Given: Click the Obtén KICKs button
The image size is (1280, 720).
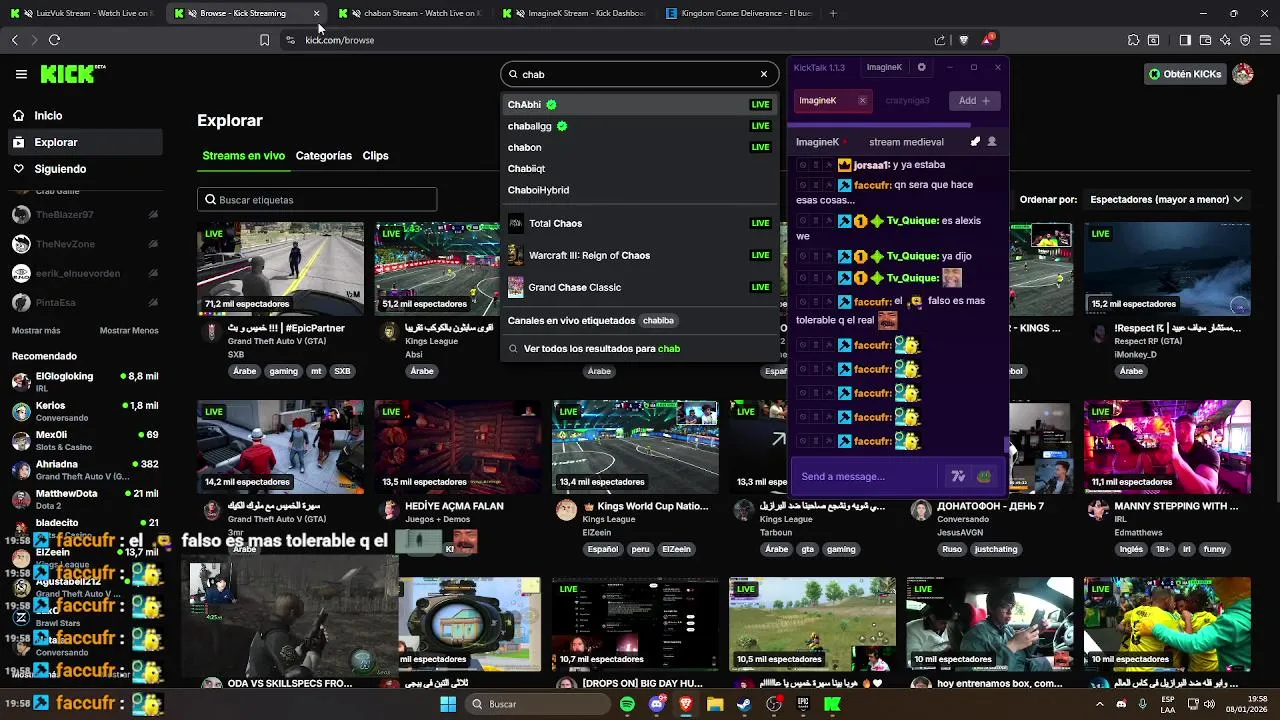Looking at the screenshot, I should tap(1185, 74).
